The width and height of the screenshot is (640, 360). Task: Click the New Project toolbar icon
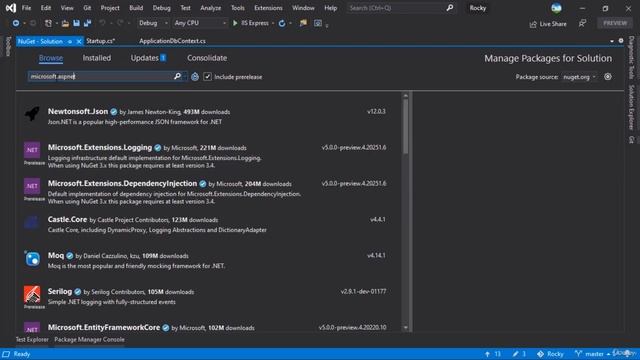tap(48, 23)
